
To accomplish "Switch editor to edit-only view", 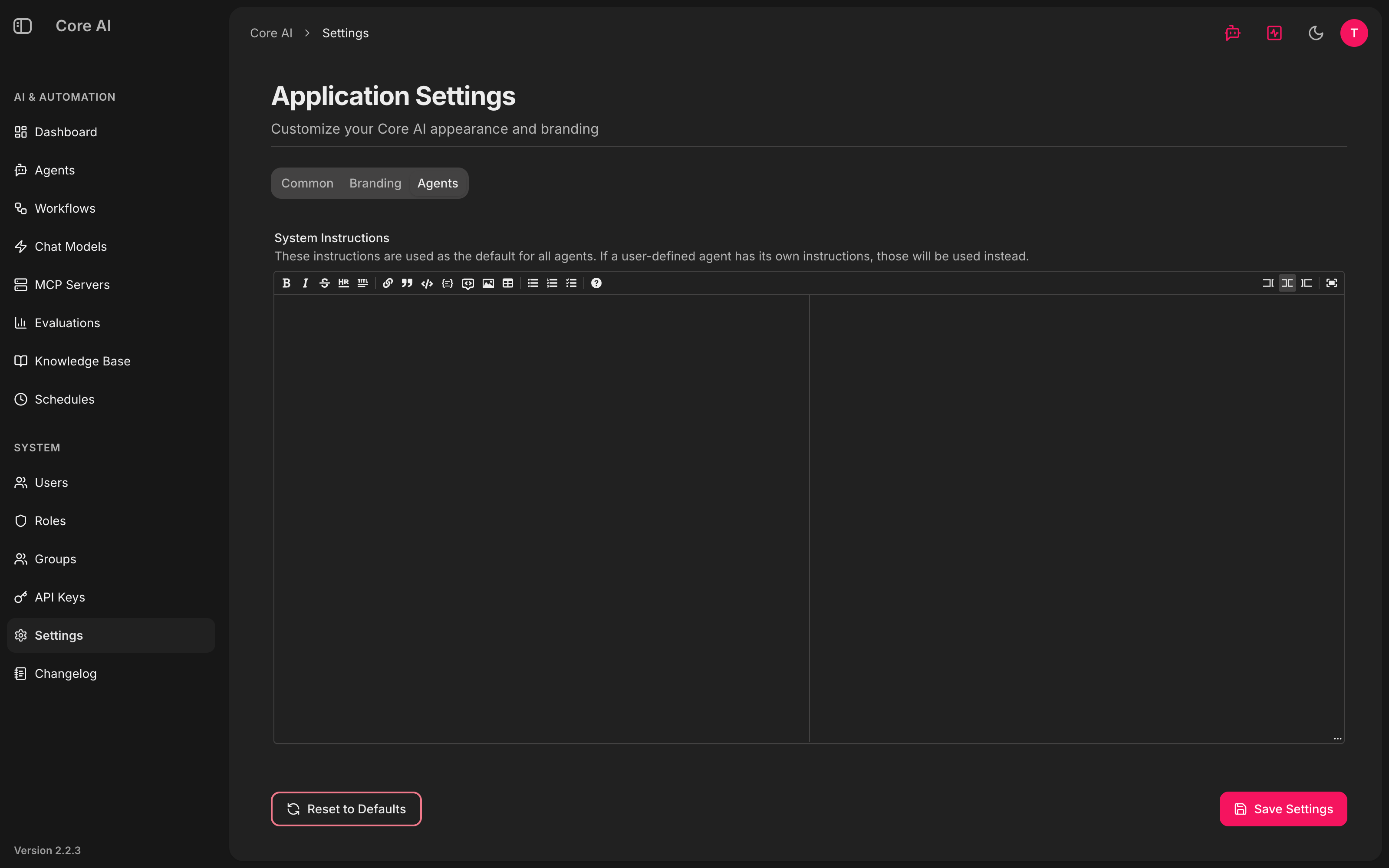I will coord(1268,283).
